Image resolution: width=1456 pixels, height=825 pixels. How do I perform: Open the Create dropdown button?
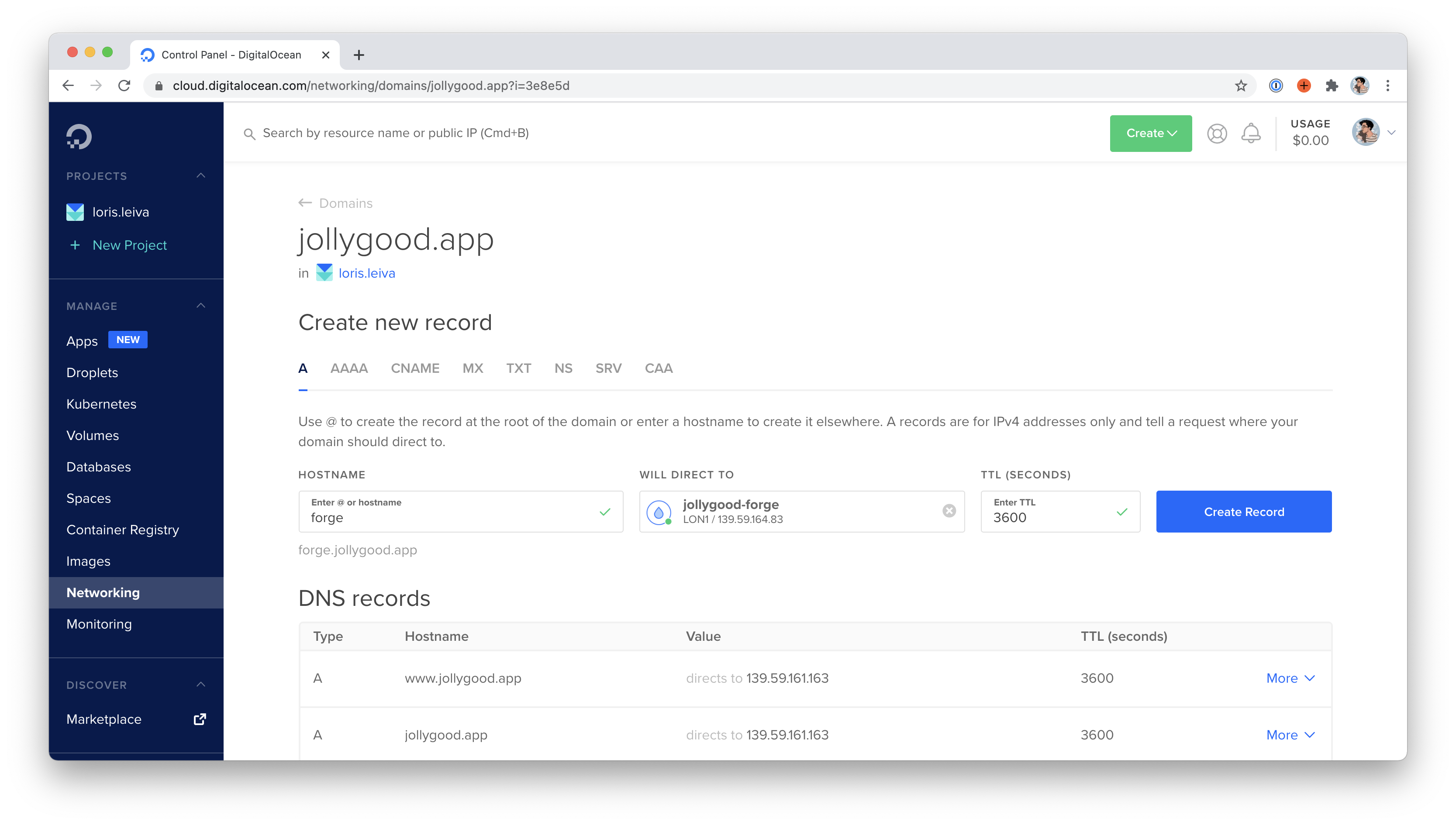tap(1150, 133)
